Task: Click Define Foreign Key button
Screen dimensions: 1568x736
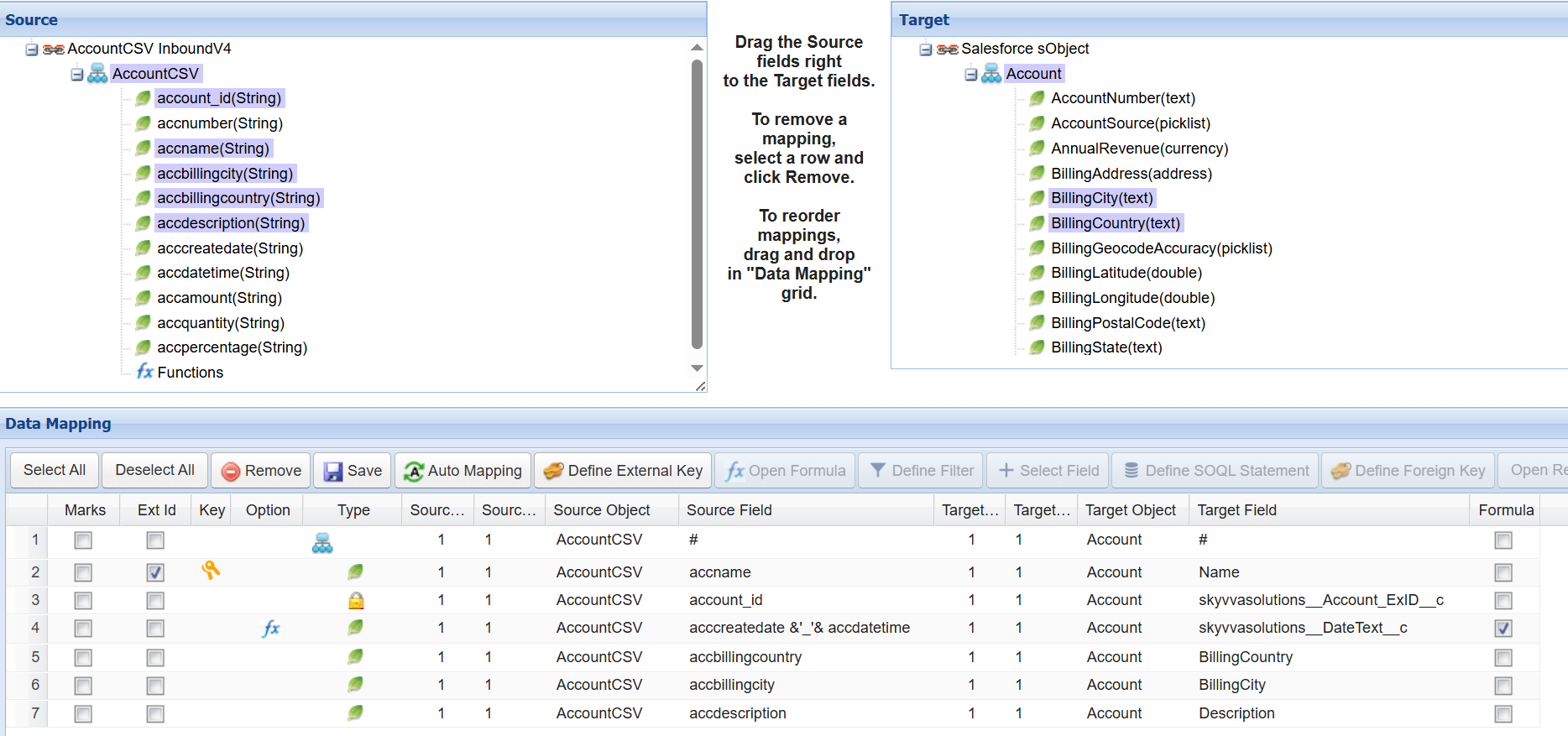Action: 1409,471
